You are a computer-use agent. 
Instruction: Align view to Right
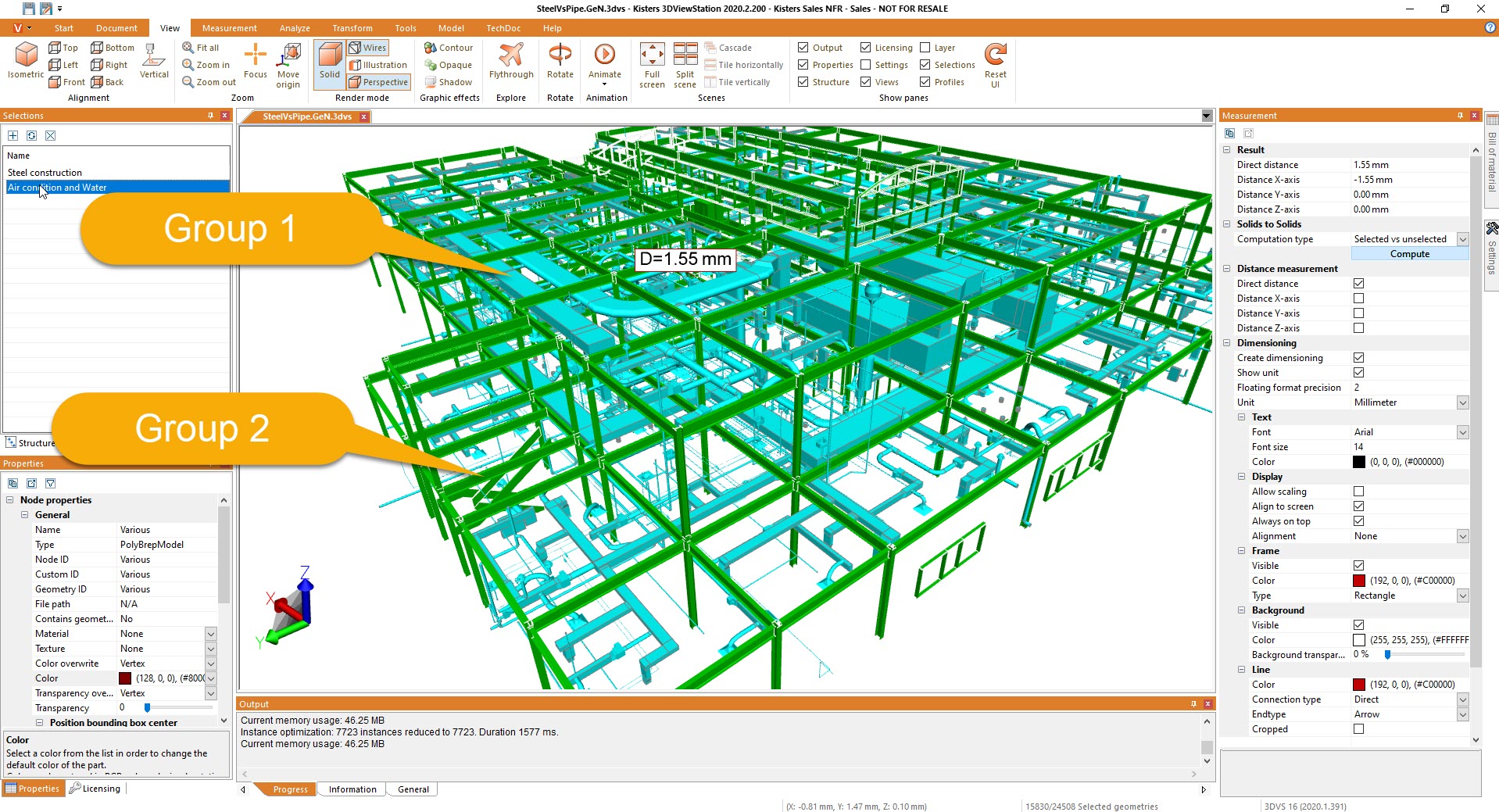109,65
